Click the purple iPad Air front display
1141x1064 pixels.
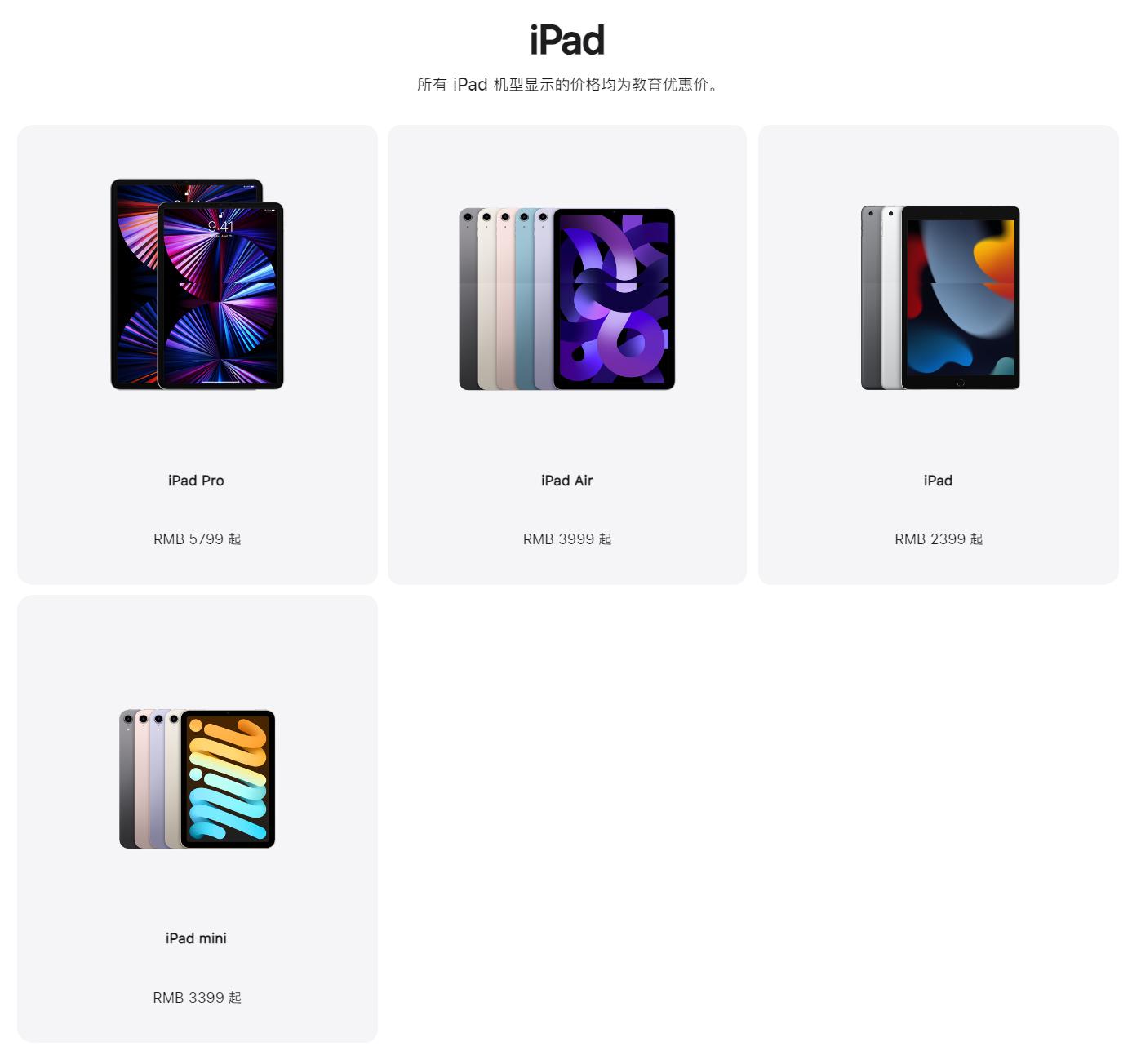pos(615,299)
